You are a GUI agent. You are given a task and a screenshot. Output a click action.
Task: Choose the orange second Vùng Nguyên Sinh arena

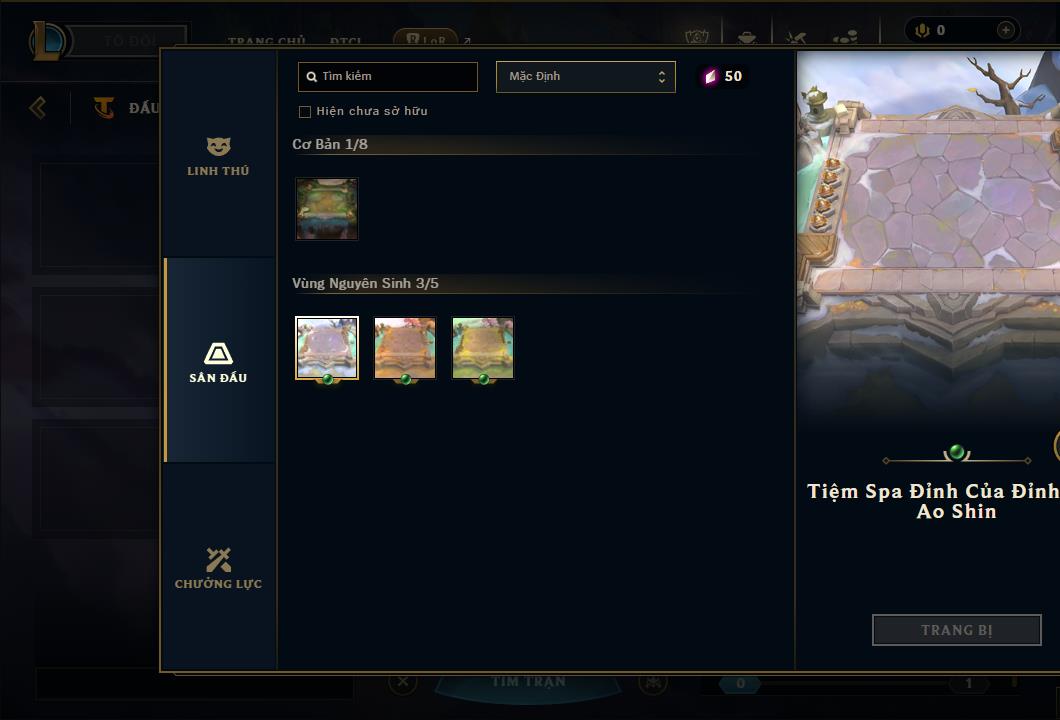pyautogui.click(x=405, y=348)
